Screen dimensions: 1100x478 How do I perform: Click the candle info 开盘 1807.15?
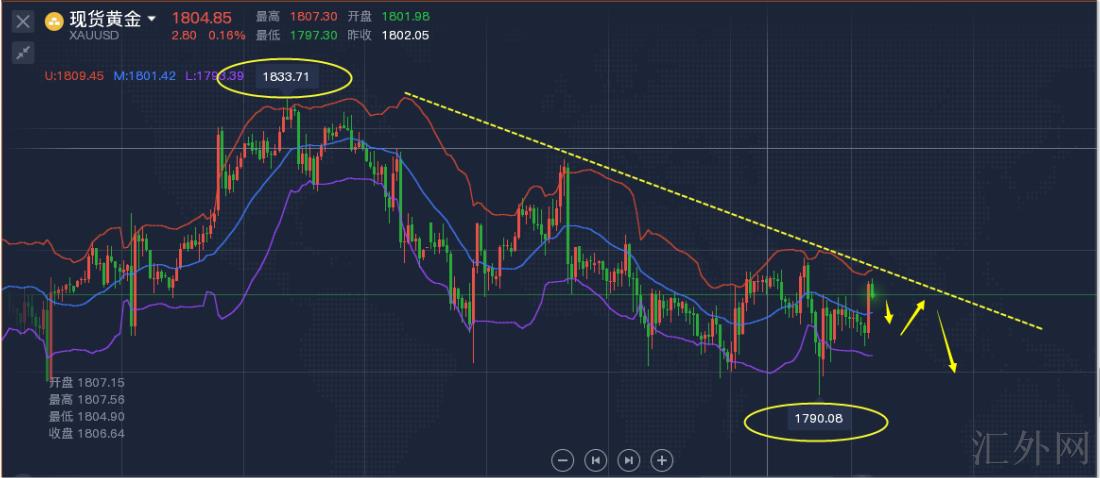pyautogui.click(x=86, y=383)
